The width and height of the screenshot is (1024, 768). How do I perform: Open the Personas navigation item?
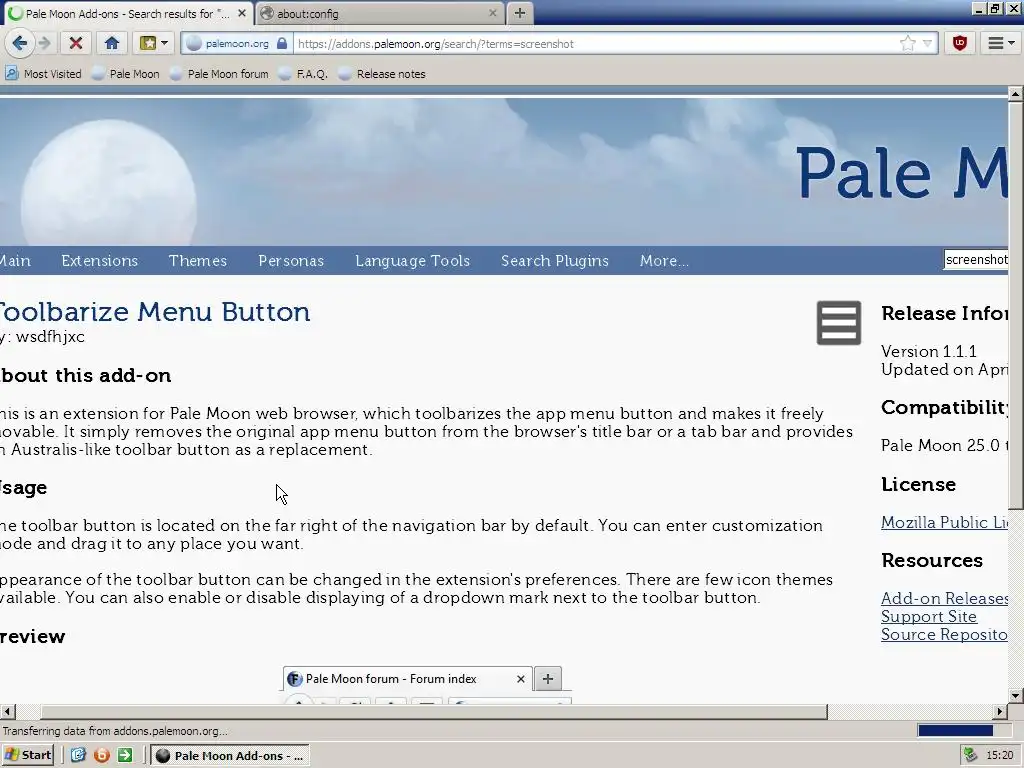(x=291, y=261)
